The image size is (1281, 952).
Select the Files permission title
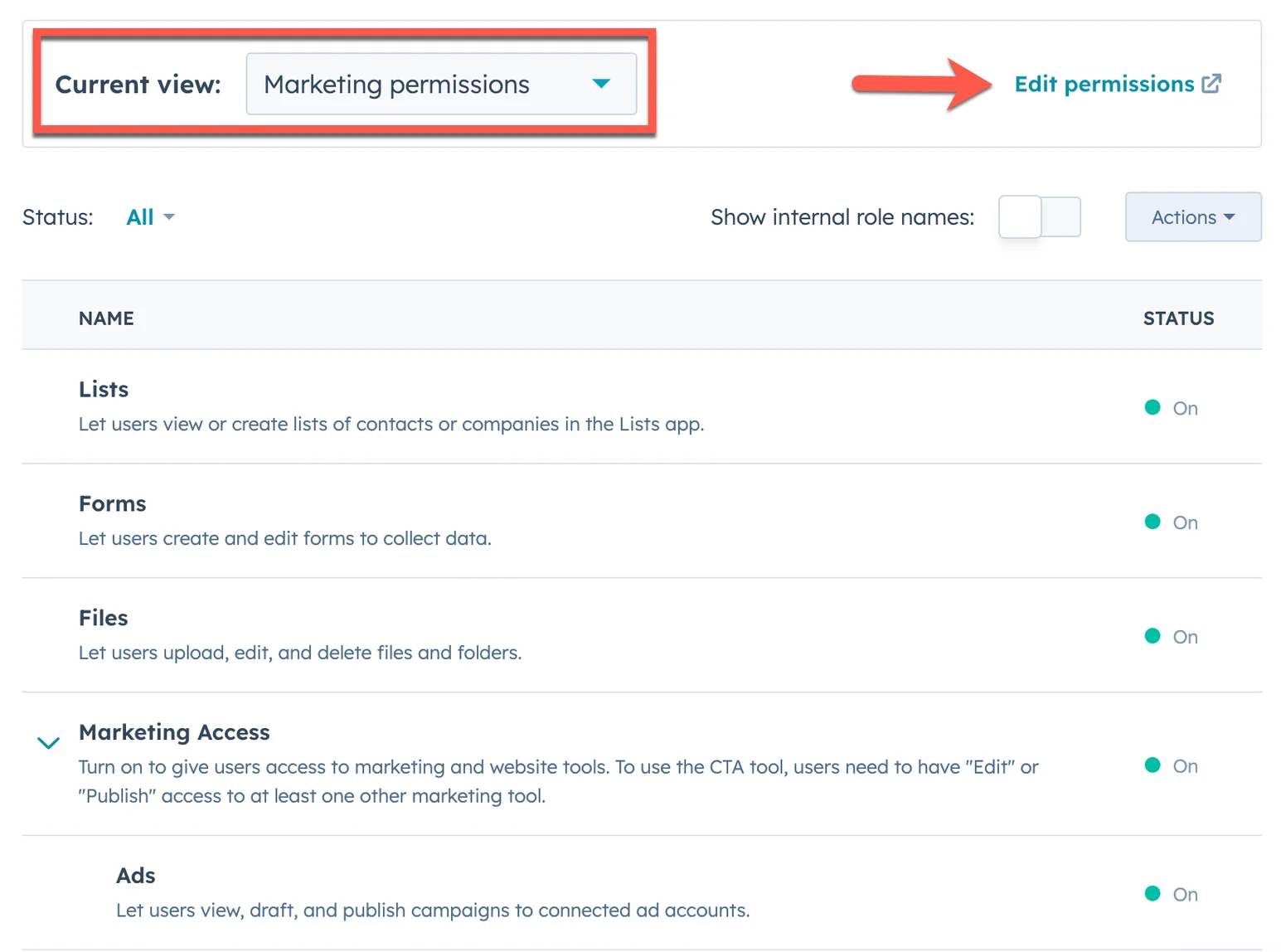click(x=103, y=618)
